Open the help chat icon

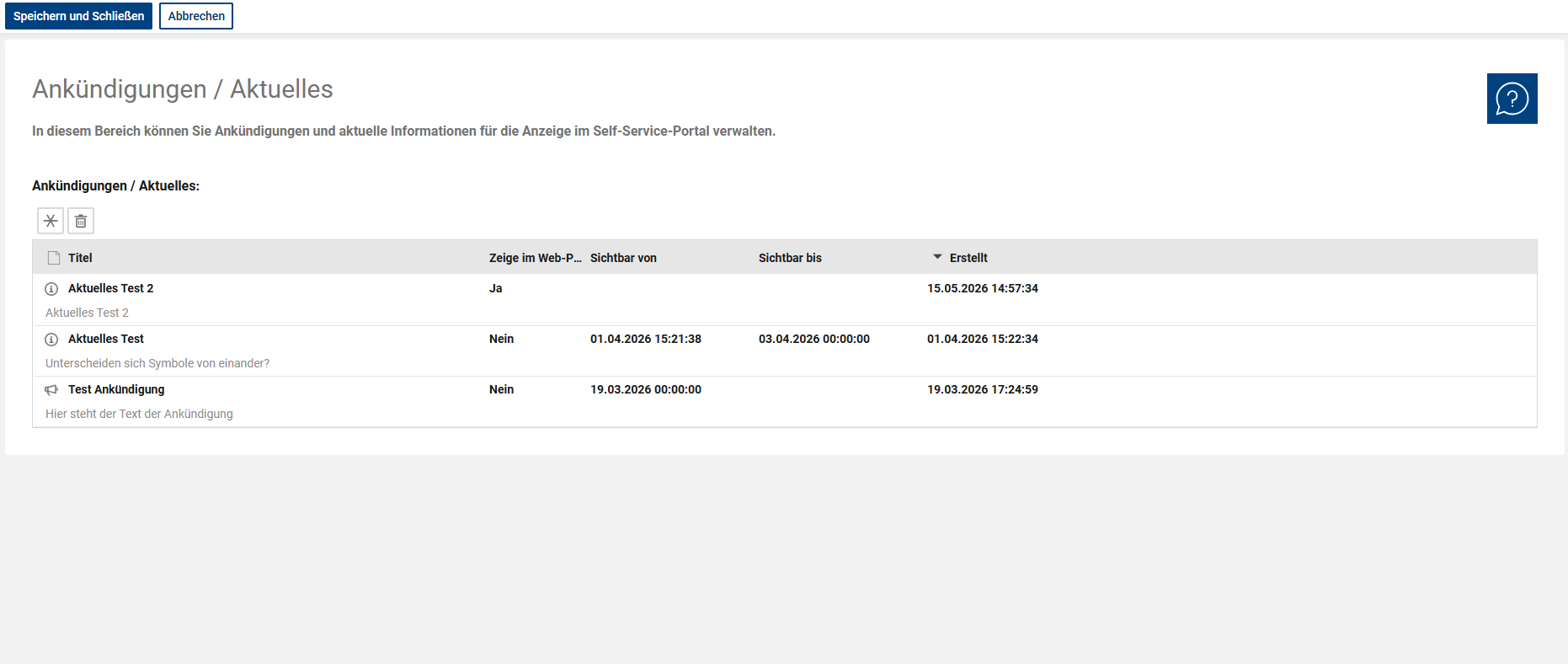coord(1512,99)
